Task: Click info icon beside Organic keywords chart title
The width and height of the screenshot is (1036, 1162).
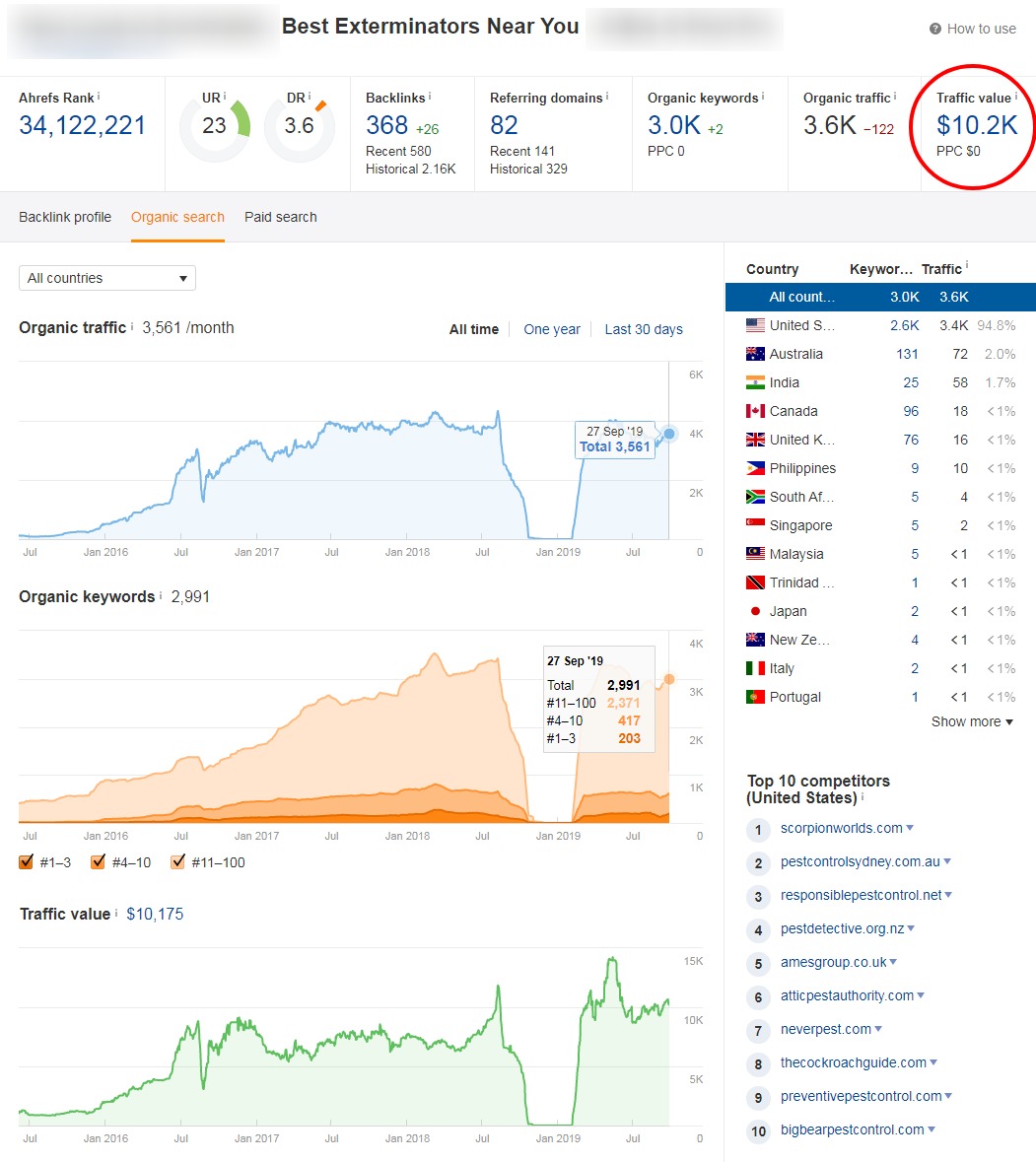Action: (160, 595)
